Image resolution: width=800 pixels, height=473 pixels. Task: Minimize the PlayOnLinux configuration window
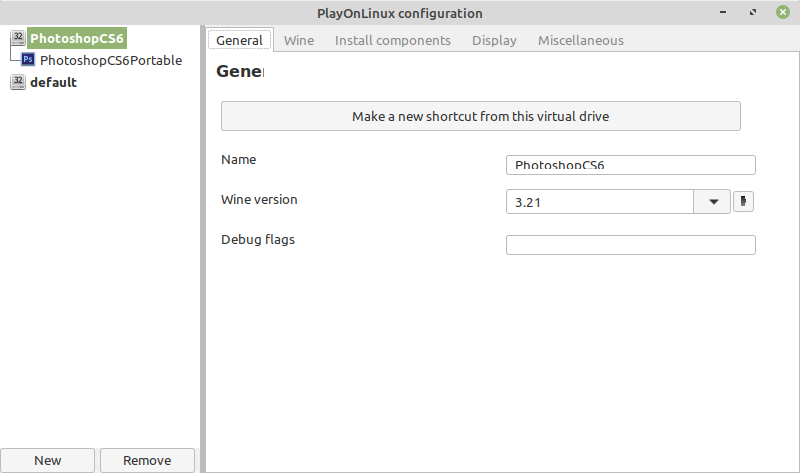coord(723,12)
